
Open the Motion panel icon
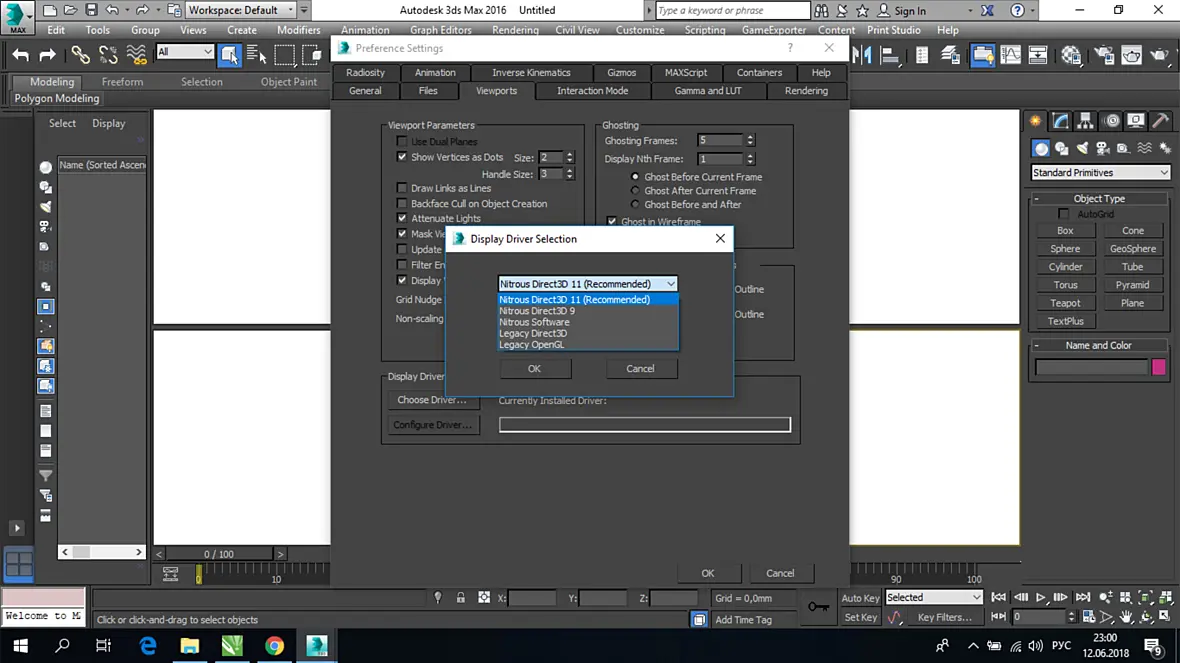pyautogui.click(x=1112, y=121)
